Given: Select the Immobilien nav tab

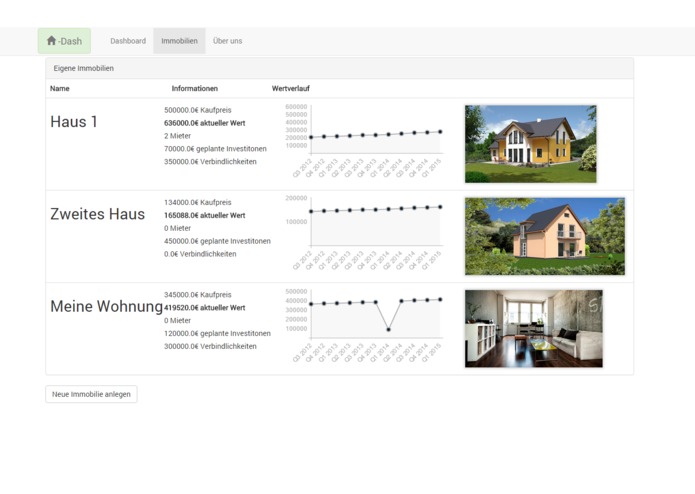Looking at the screenshot, I should (x=180, y=41).
